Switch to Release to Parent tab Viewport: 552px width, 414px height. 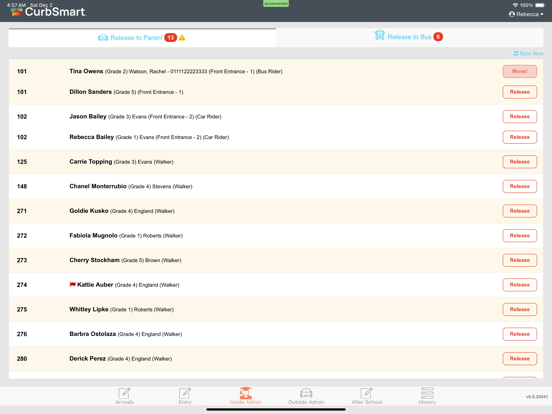coord(142,38)
